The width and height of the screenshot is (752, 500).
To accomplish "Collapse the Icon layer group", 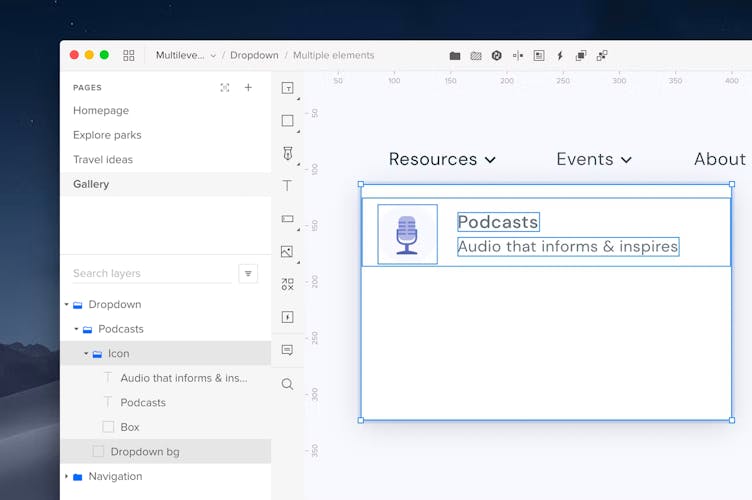I will pyautogui.click(x=86, y=353).
